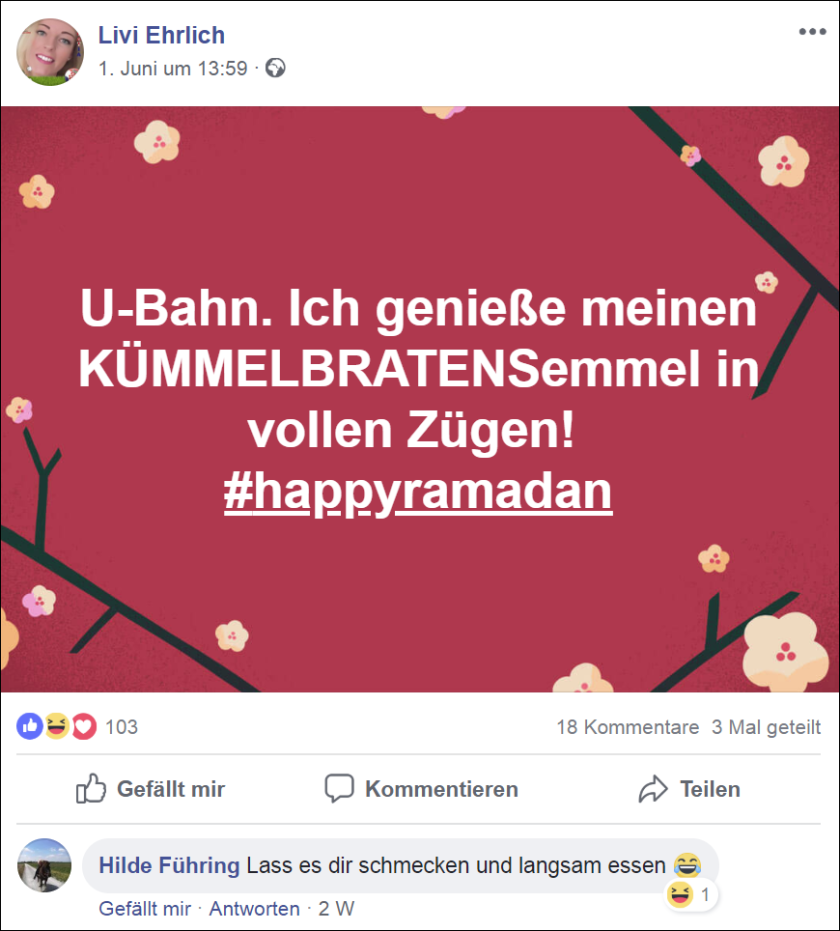Toggle Gefällt mir on Hilde's comment
The image size is (840, 931).
coord(145,909)
